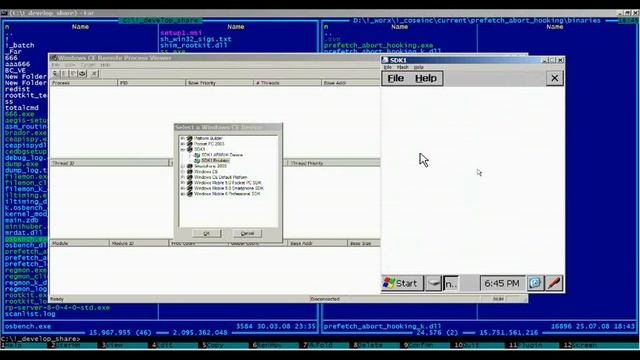Expand the Platform Builder tree node
The image size is (640, 360).
[x=182, y=138]
